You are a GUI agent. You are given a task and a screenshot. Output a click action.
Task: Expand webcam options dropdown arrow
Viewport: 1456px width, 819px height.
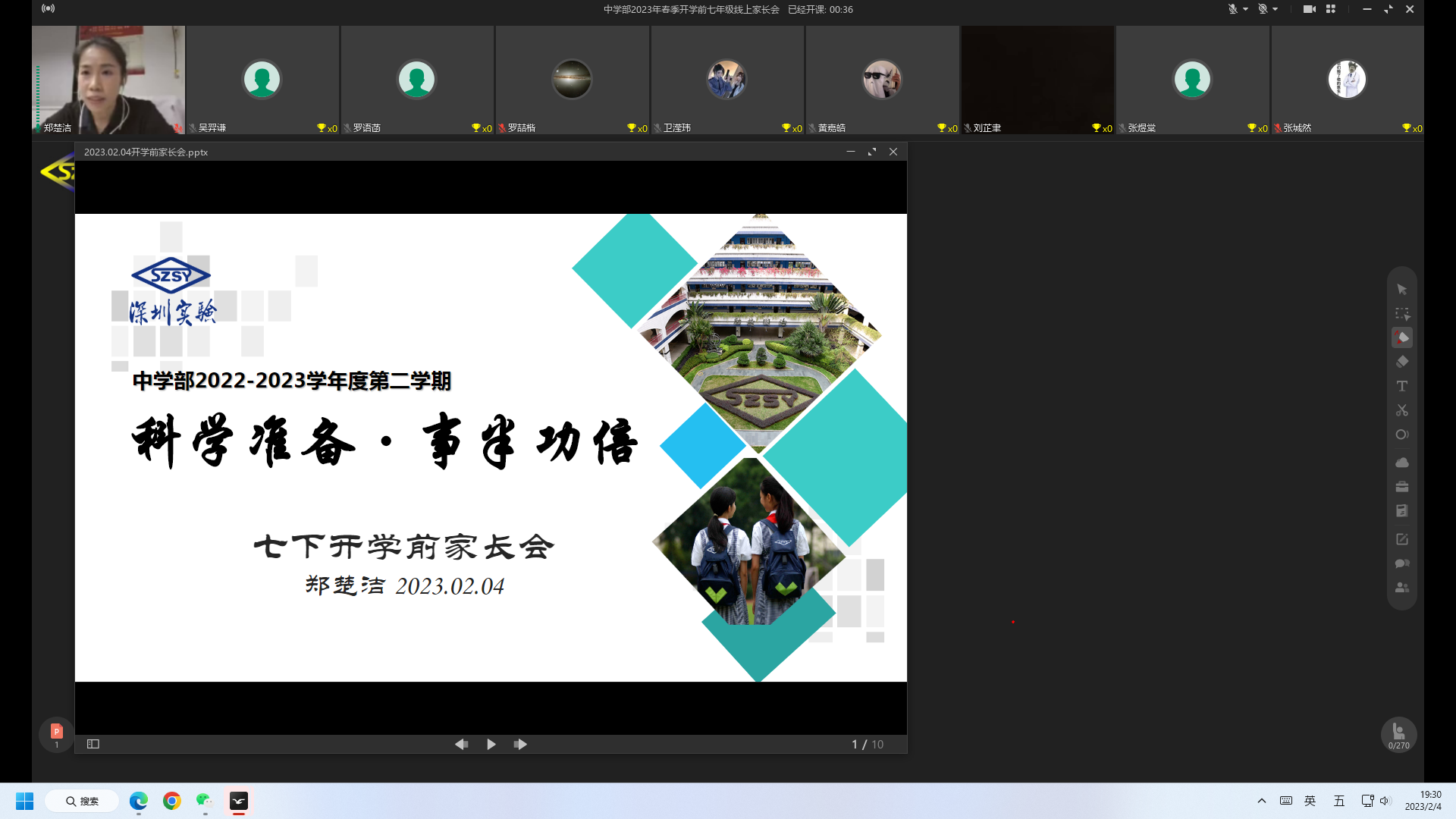(1276, 9)
